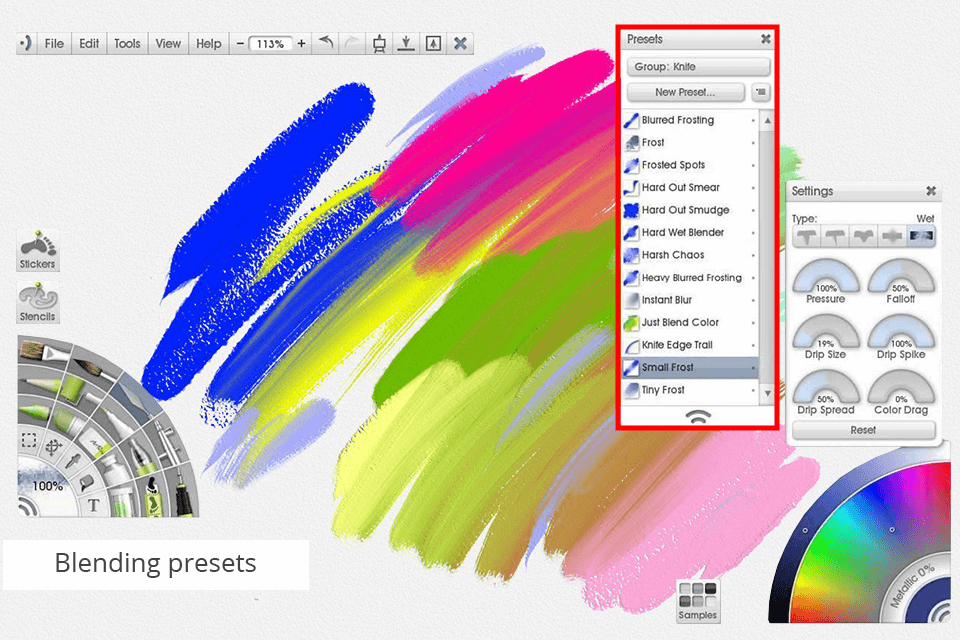Screen dimensions: 960x640
Task: Zoom in with the plus button
Action: (x=301, y=43)
